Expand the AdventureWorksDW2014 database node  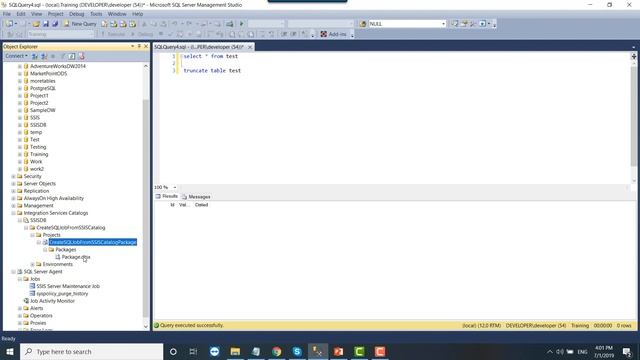[x=20, y=66]
